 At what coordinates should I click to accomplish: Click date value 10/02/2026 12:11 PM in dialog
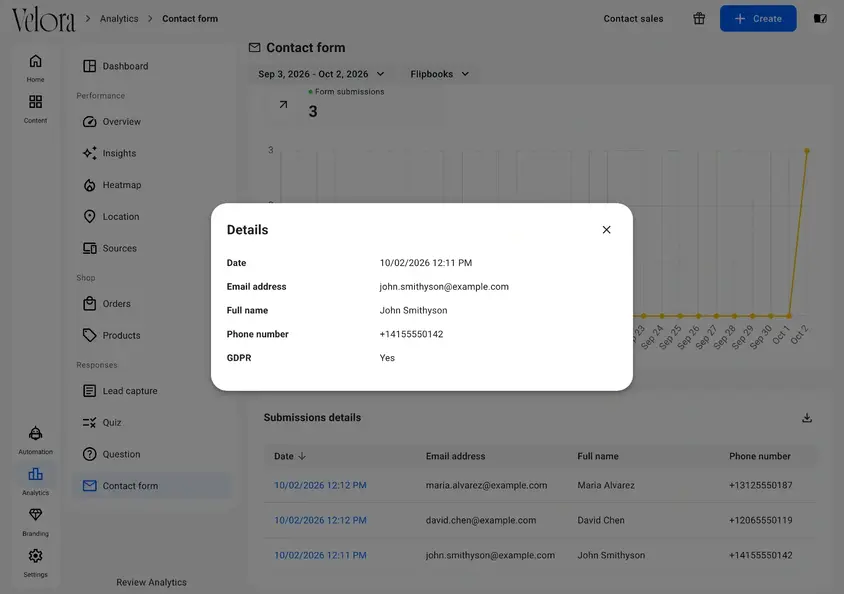coord(426,263)
